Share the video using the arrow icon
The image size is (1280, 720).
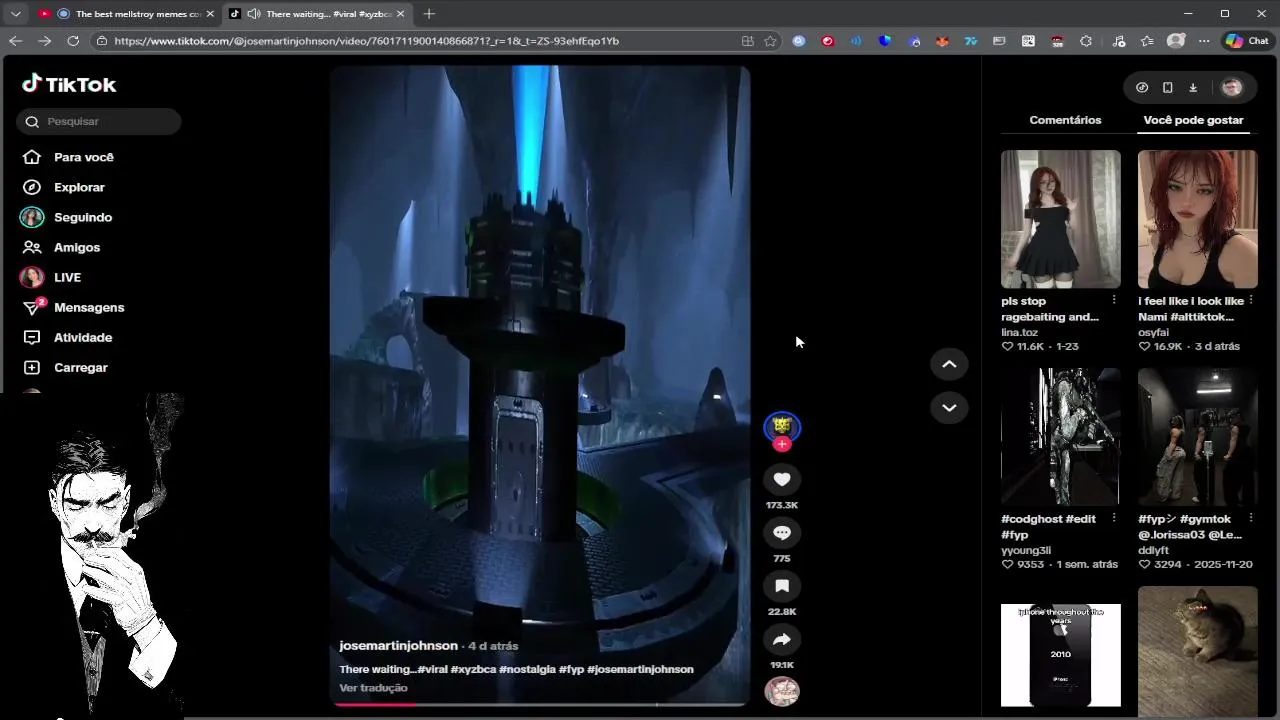782,639
